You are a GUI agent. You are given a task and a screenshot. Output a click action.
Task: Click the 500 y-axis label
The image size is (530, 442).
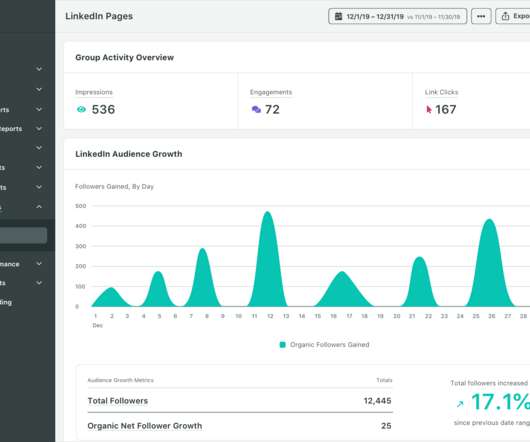click(80, 206)
